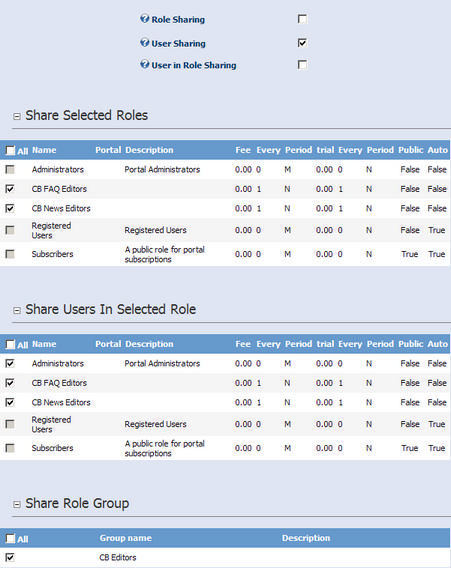
Task: Uncheck Administrators in Share Users In Selected Role
Action: click(10, 363)
